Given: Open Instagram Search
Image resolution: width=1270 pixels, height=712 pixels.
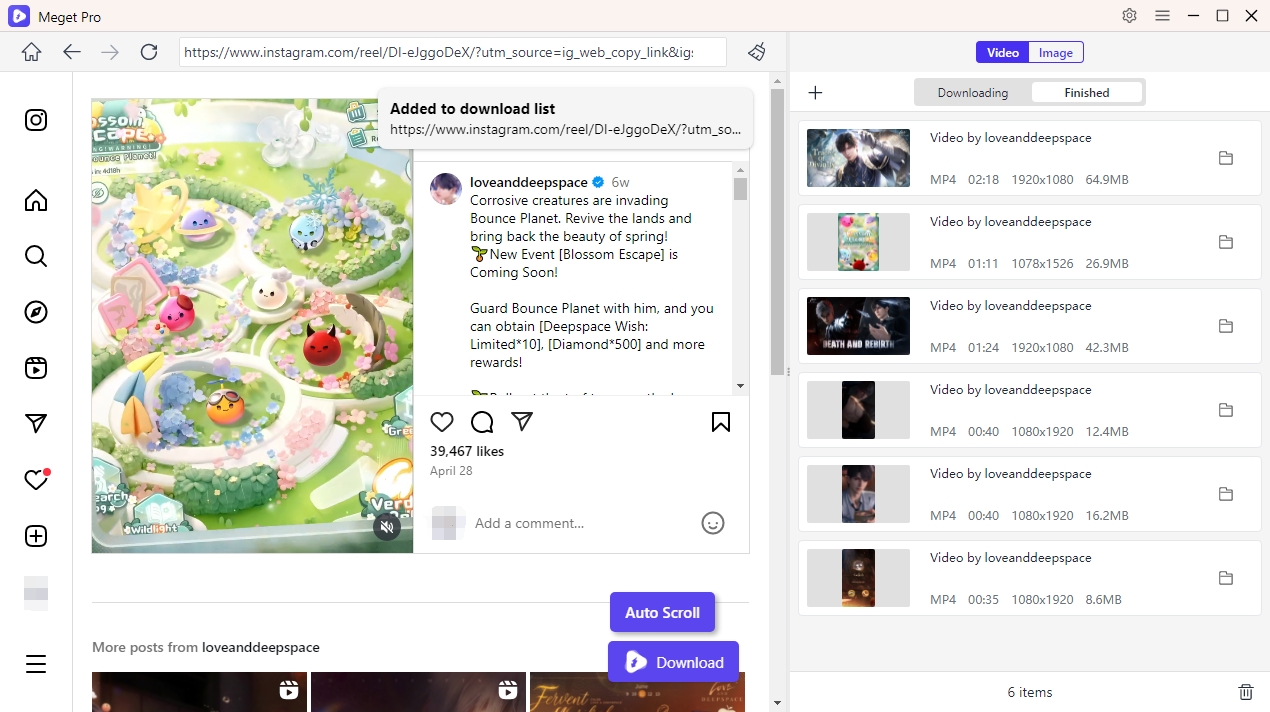Looking at the screenshot, I should (36, 256).
